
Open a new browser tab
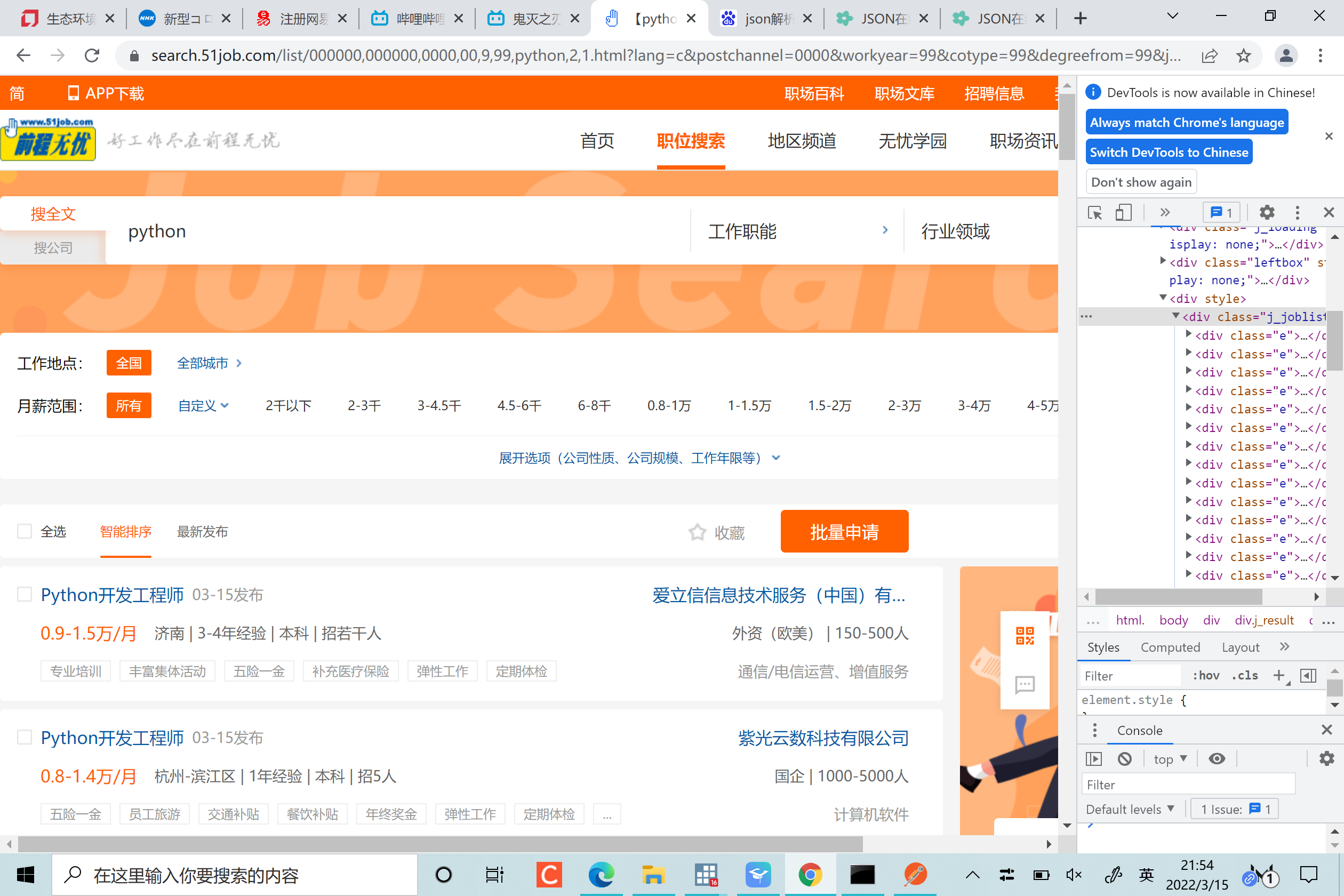click(x=1080, y=18)
